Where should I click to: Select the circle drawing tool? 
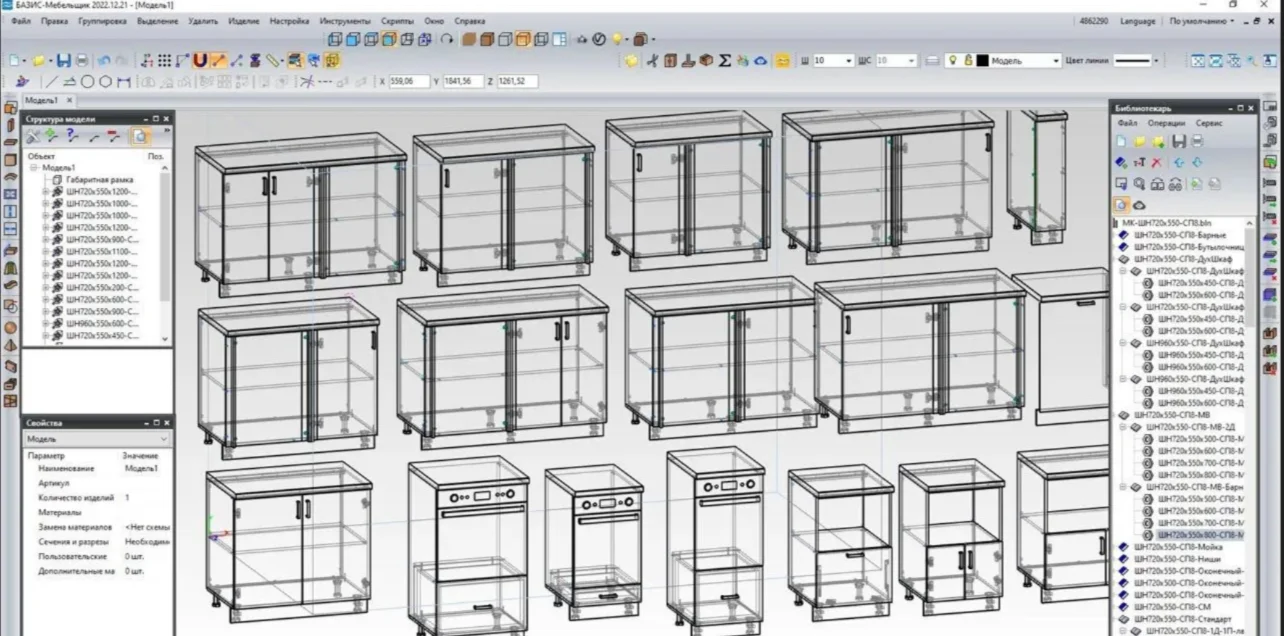(88, 82)
